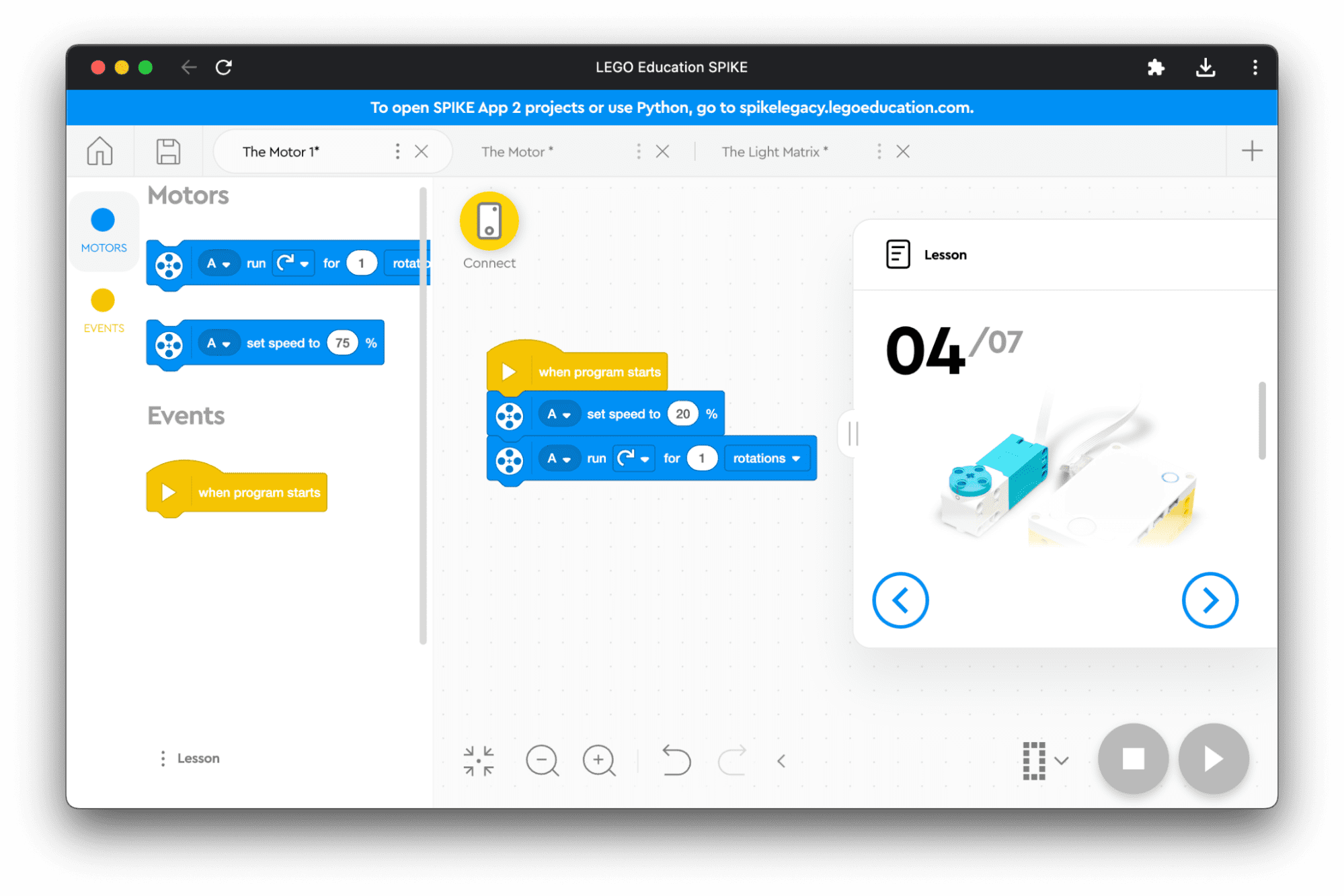The image size is (1344, 896).
Task: Click the Motors category icon
Action: [103, 220]
